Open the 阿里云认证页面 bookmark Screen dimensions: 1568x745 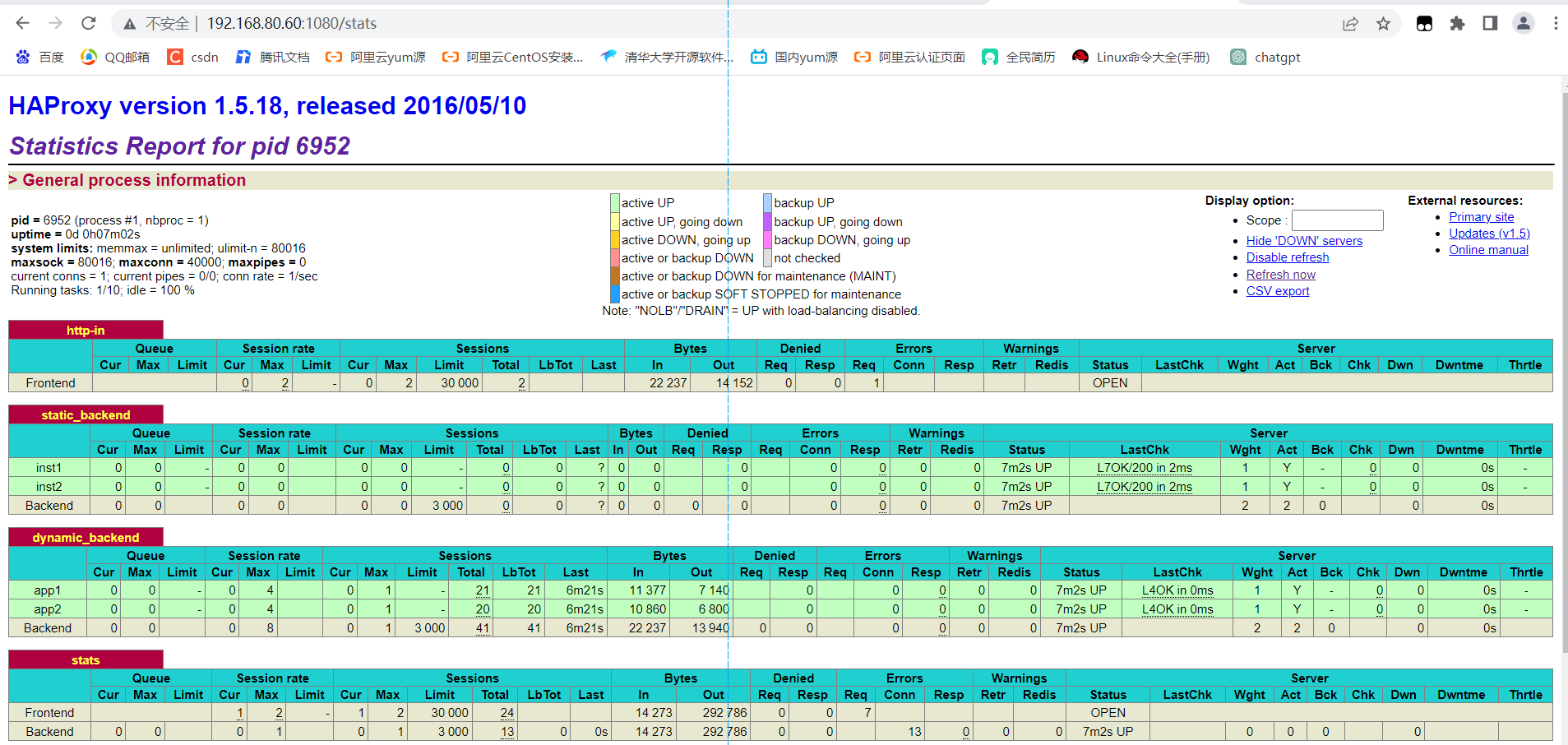tap(909, 57)
